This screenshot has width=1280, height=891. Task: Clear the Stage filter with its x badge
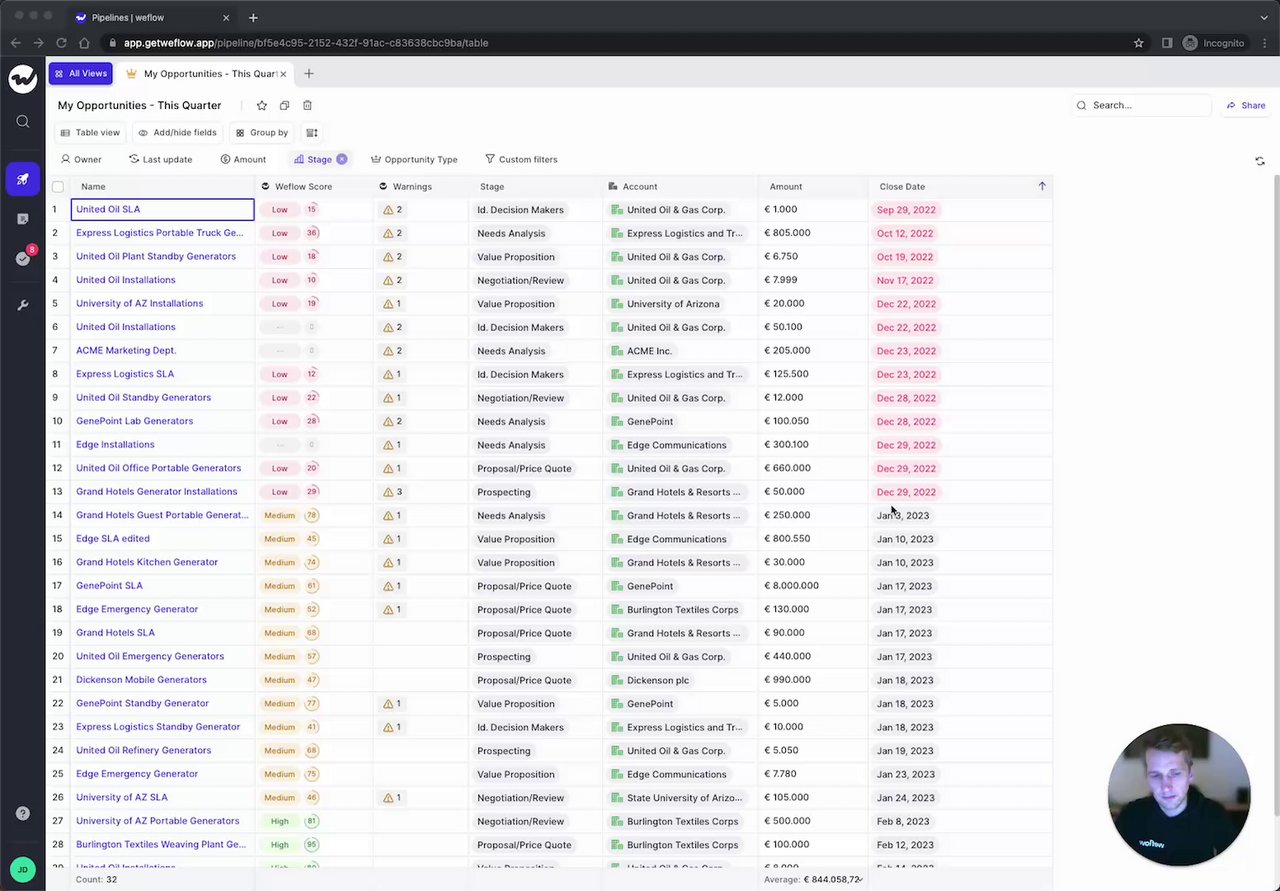(342, 159)
